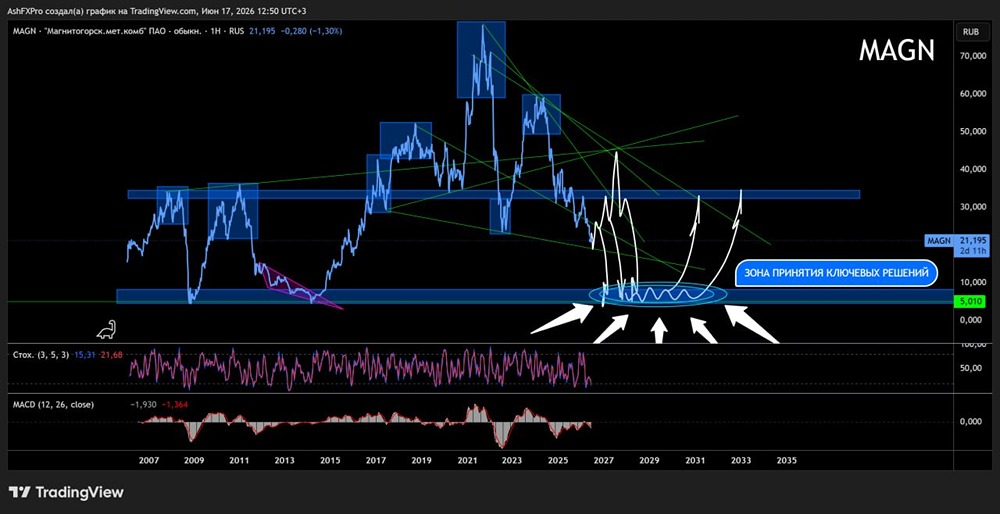Click the 2033 year label on time axis
The height and width of the screenshot is (514, 1000).
click(x=740, y=460)
